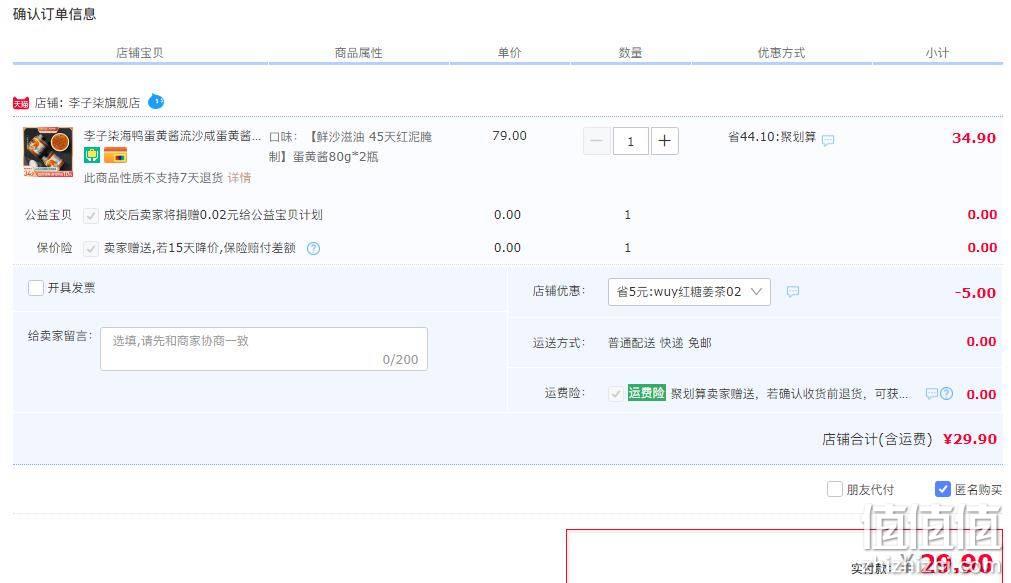The image size is (1011, 583).
Task: Click the help question mark beside 保价险
Action: tap(313, 248)
